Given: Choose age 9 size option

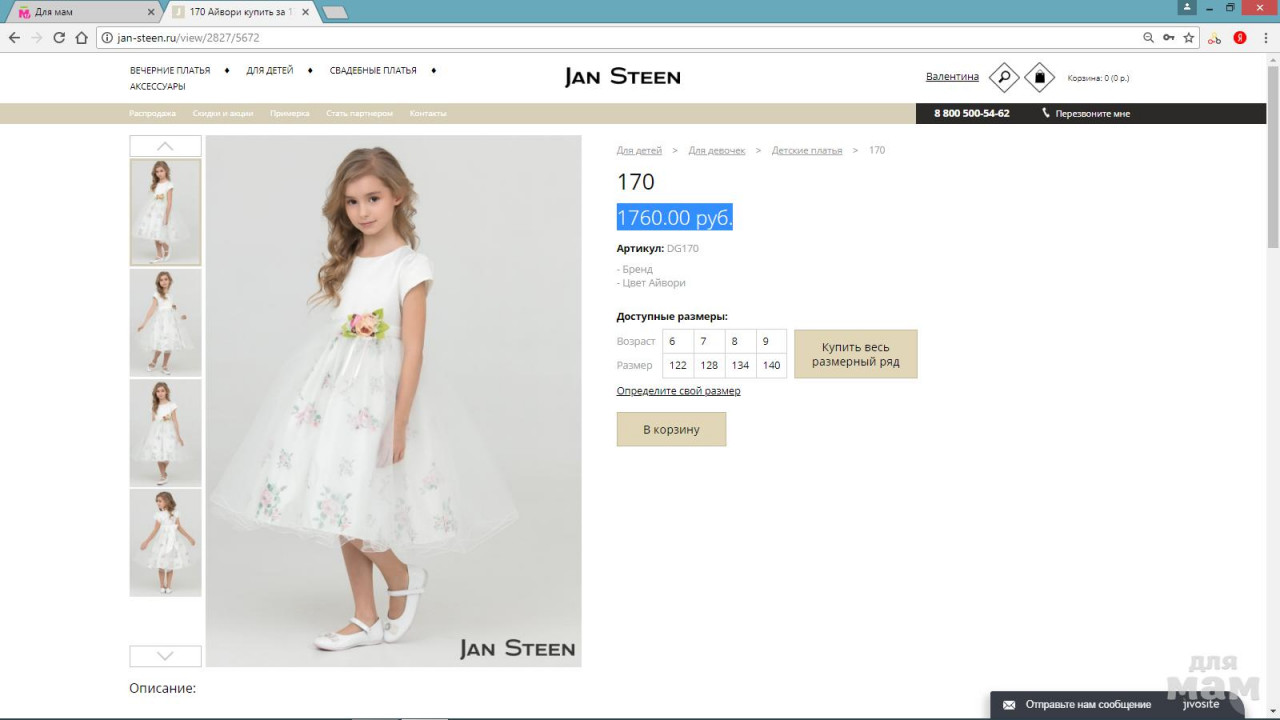Looking at the screenshot, I should coord(770,341).
